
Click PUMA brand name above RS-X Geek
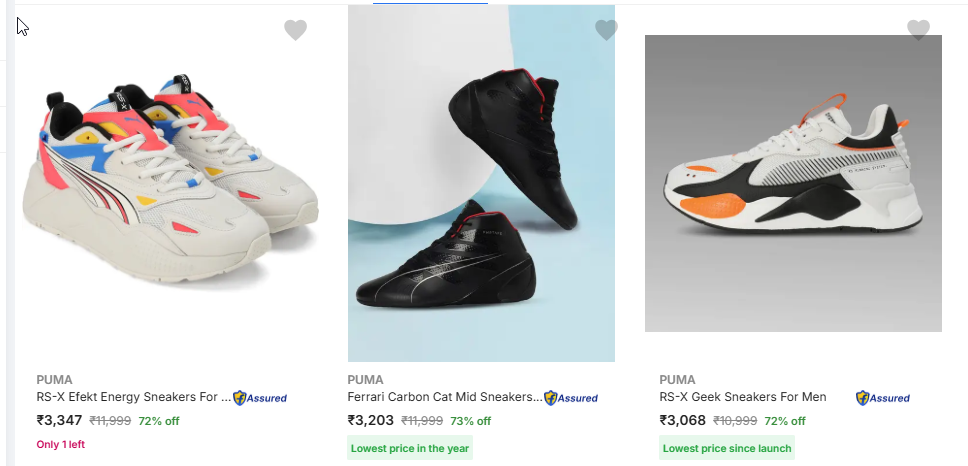pos(678,380)
